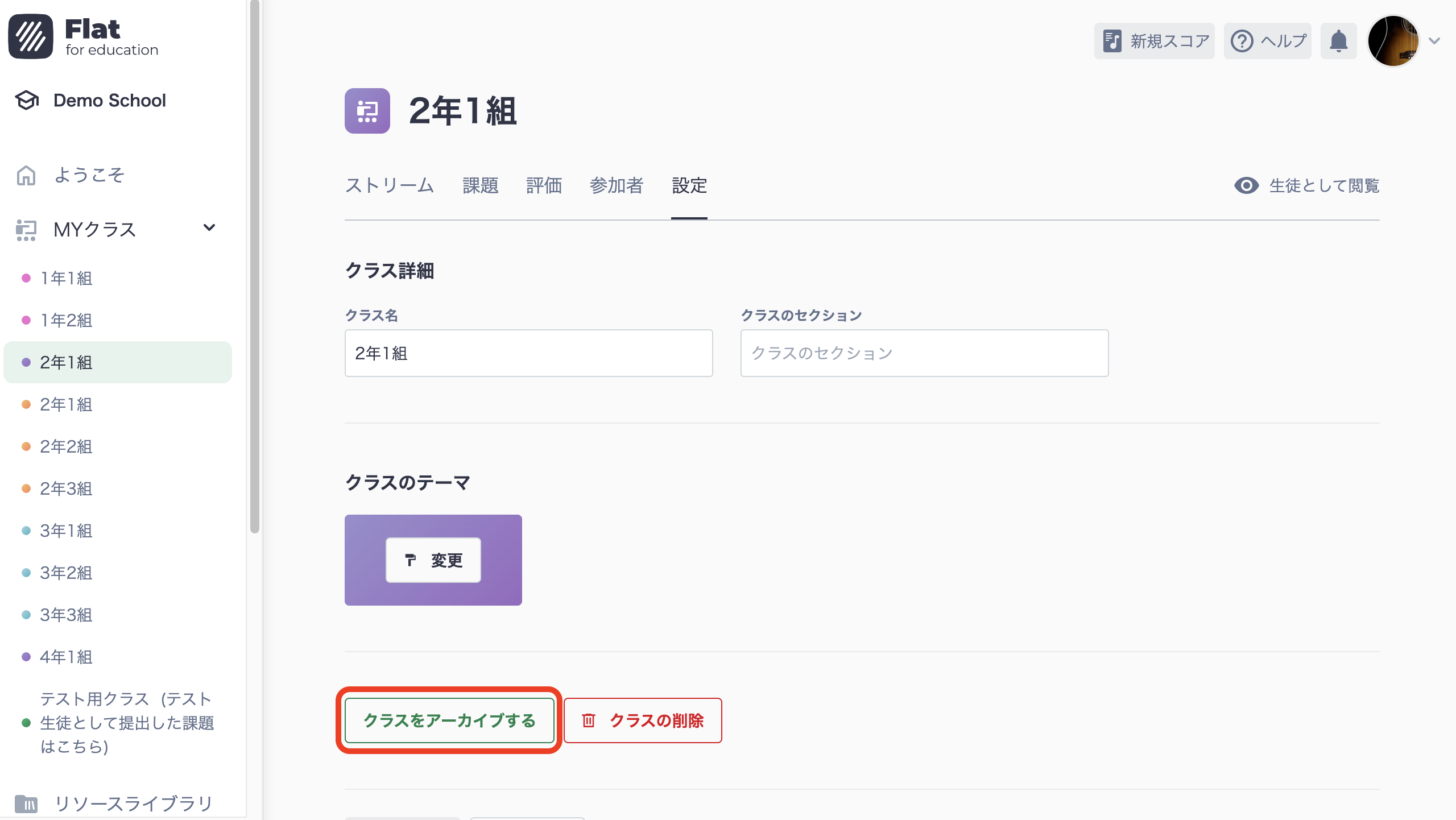
Task: Switch to the 課題 tab
Action: (x=481, y=186)
